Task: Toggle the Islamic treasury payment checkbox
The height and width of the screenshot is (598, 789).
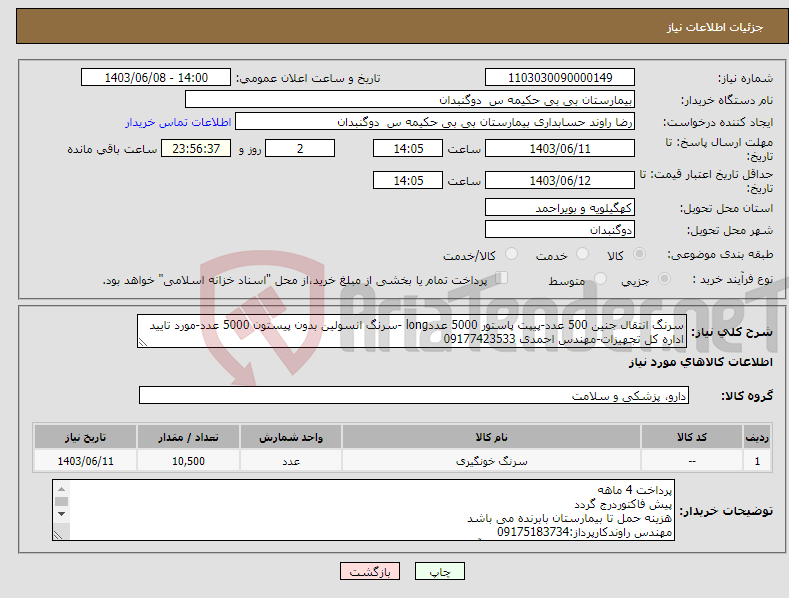Action: (x=501, y=278)
